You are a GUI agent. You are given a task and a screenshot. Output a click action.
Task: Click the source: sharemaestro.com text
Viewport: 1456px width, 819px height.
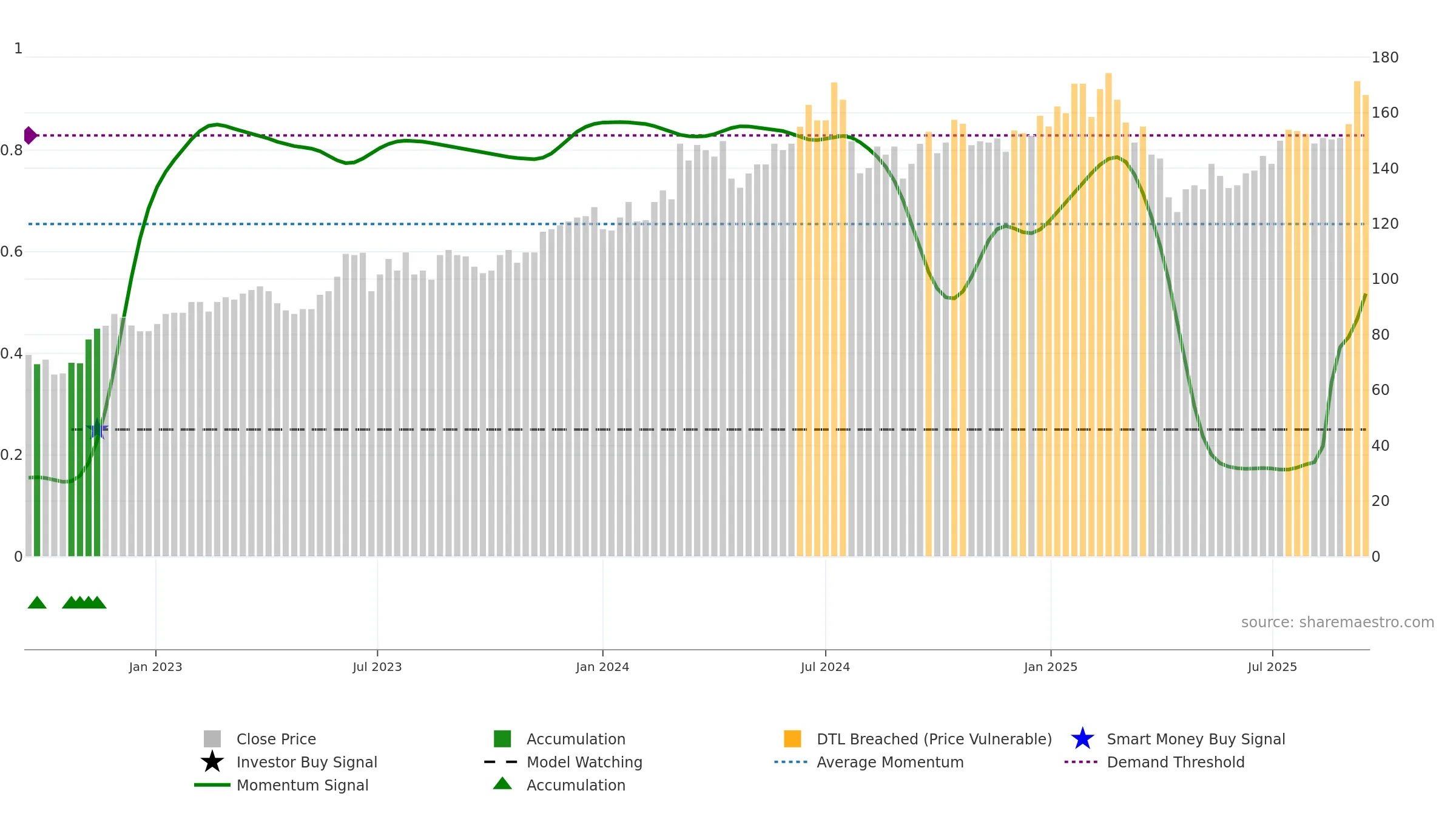click(1337, 622)
